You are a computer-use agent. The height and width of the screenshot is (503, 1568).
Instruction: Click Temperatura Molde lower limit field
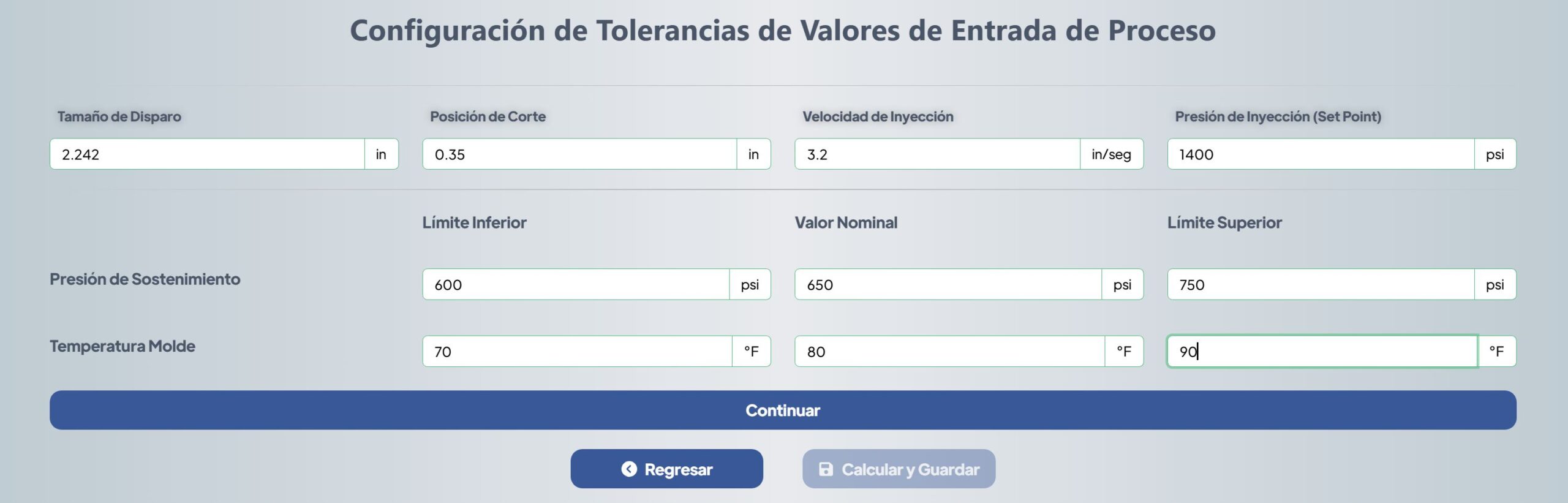click(x=577, y=352)
